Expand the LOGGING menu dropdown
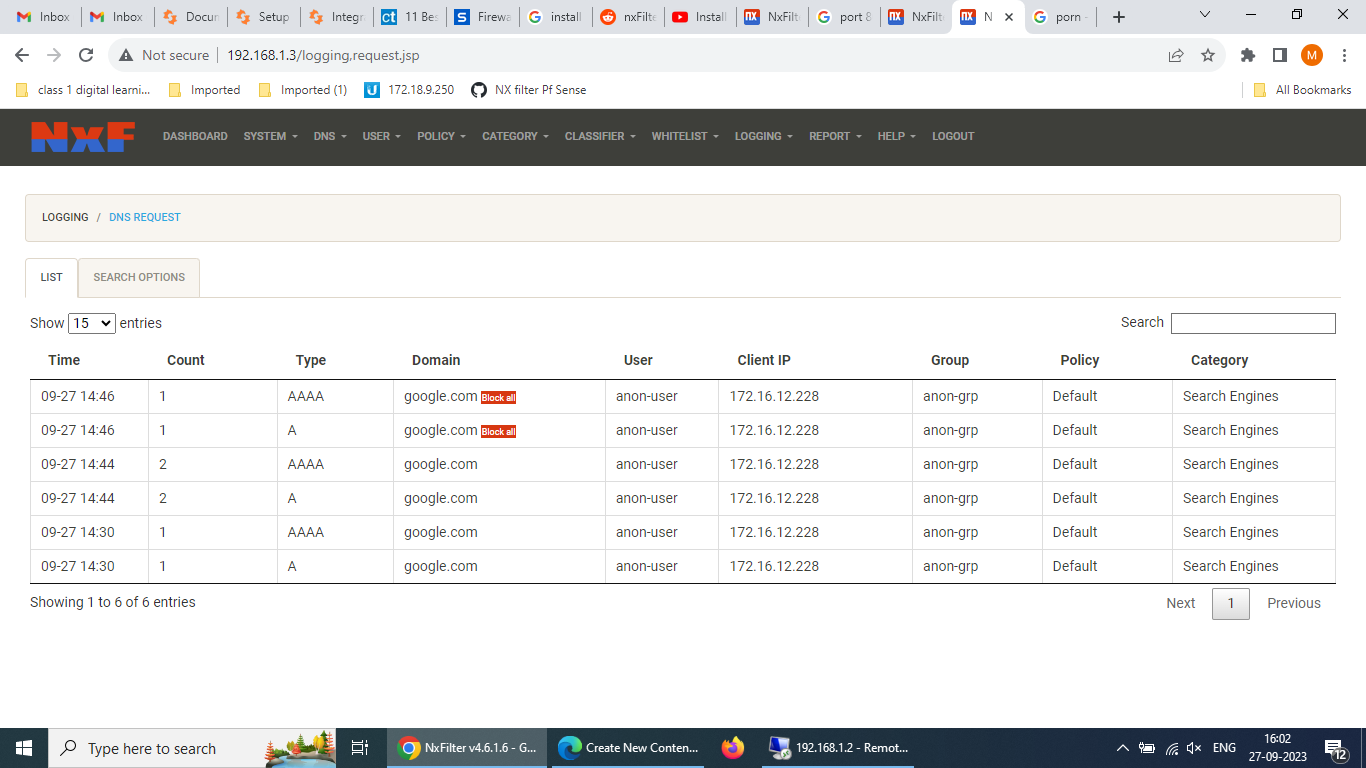1366x768 pixels. pos(763,137)
